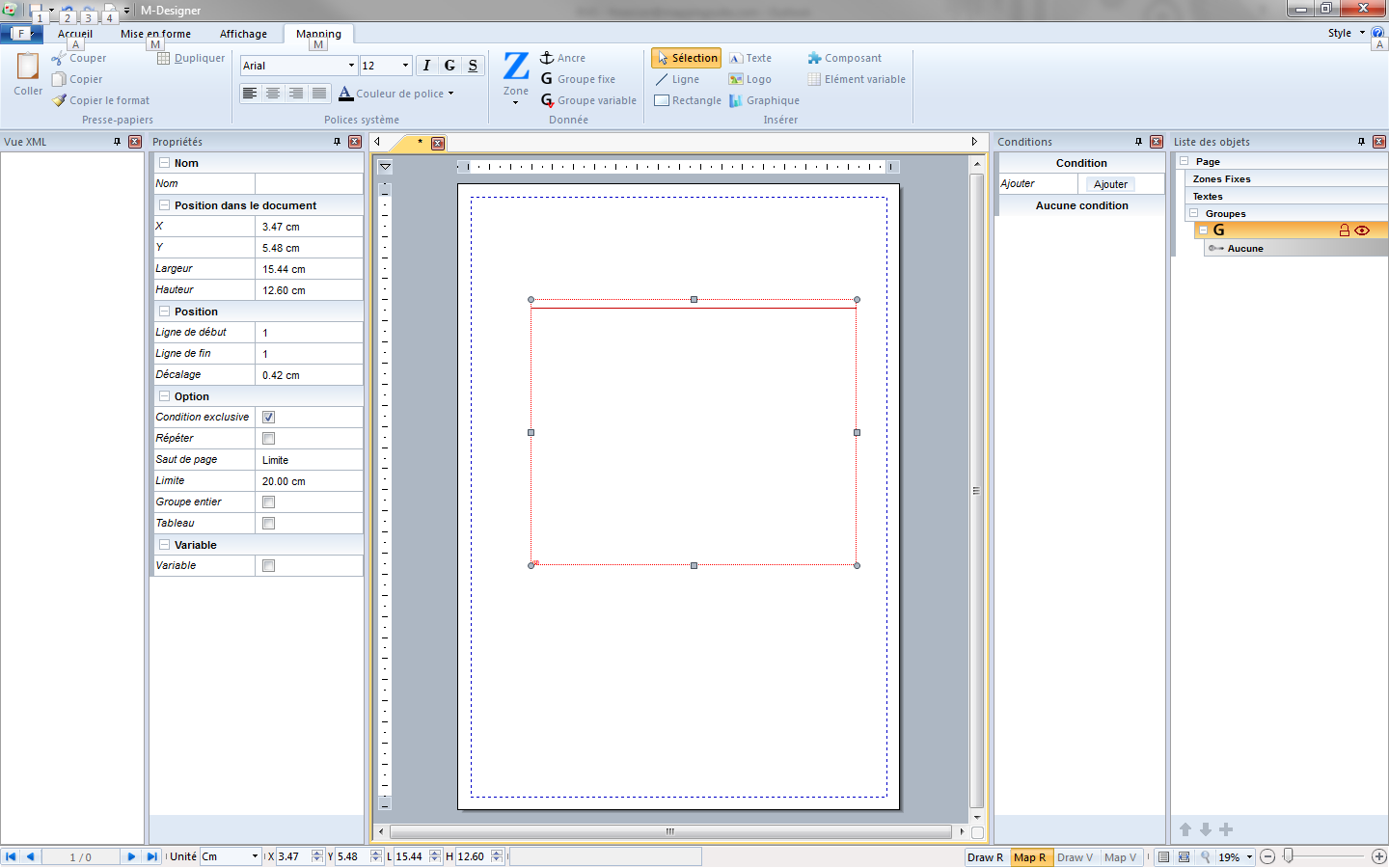1389x868 pixels.
Task: Switch to the Affichage ribbon tab
Action: click(243, 33)
